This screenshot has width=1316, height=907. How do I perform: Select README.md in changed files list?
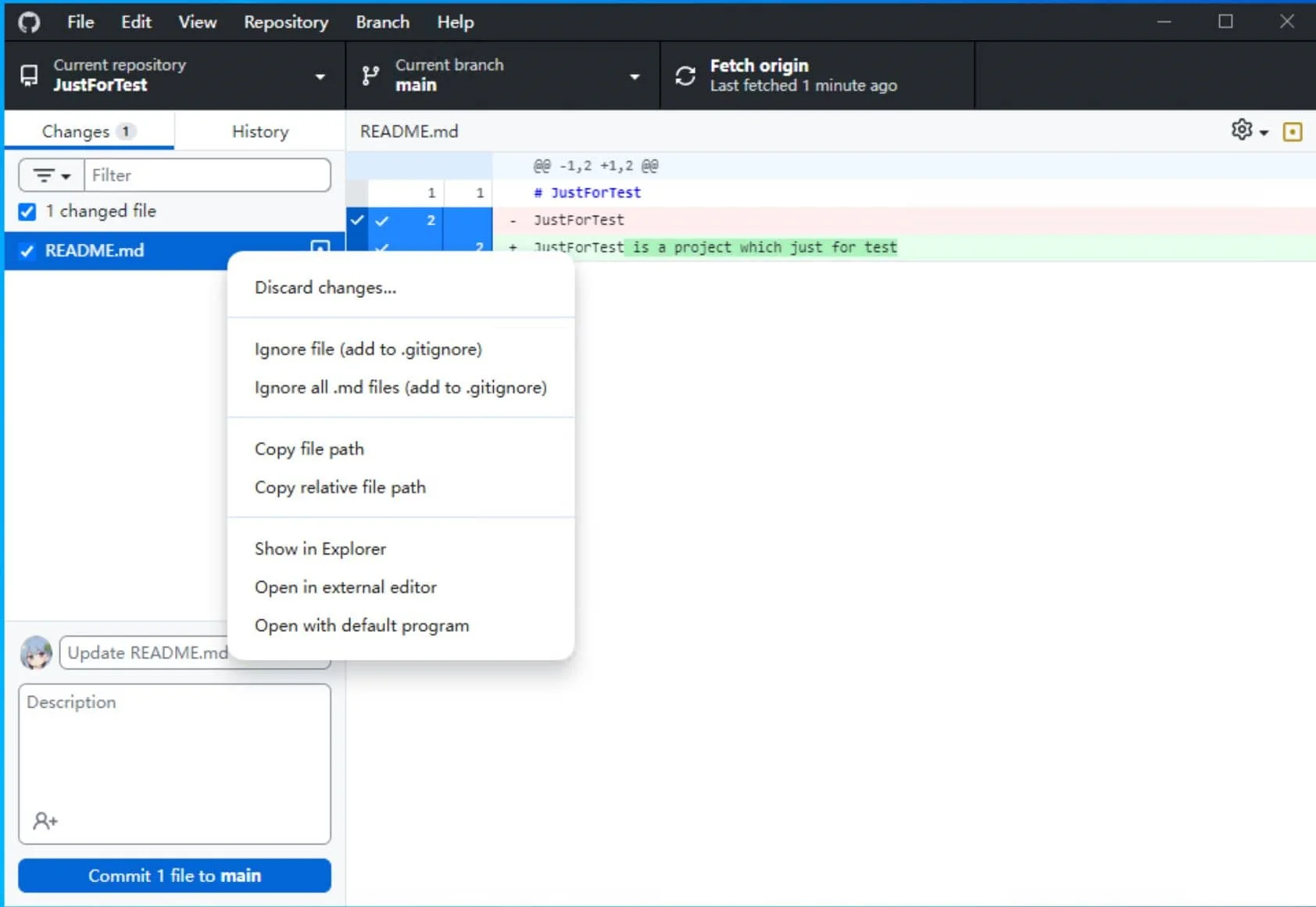(175, 250)
